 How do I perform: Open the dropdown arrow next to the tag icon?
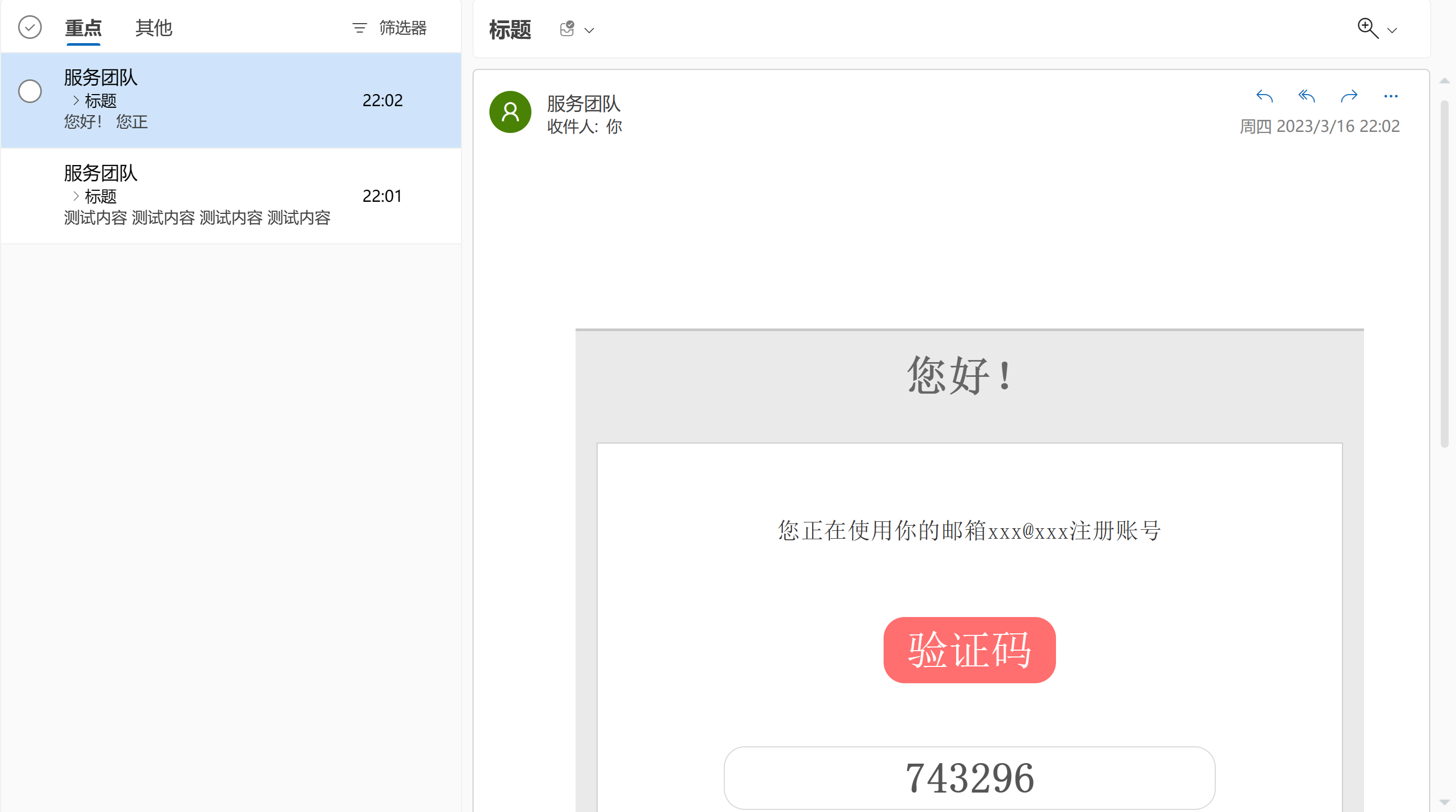[x=590, y=30]
